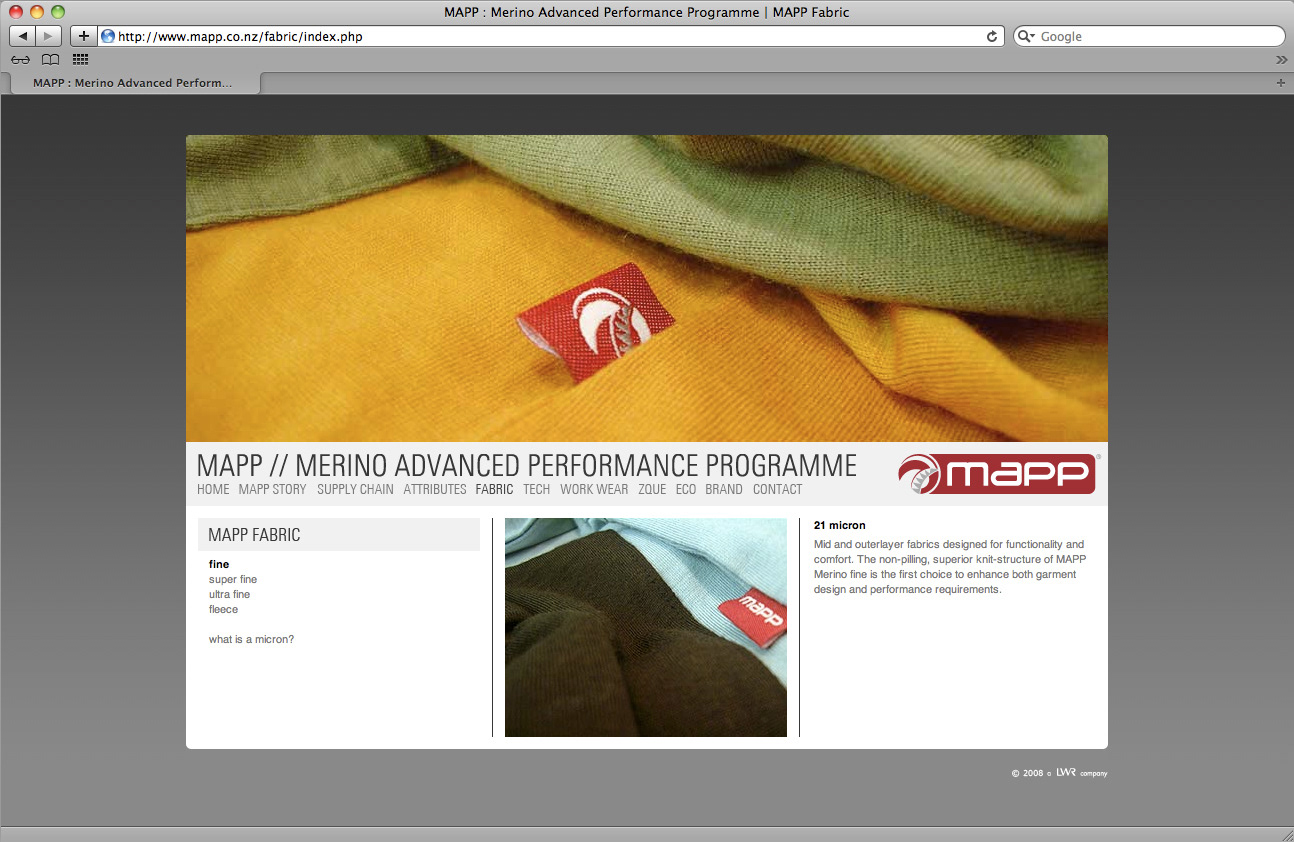Open the SUPPLY CHAIN navigation link

355,489
